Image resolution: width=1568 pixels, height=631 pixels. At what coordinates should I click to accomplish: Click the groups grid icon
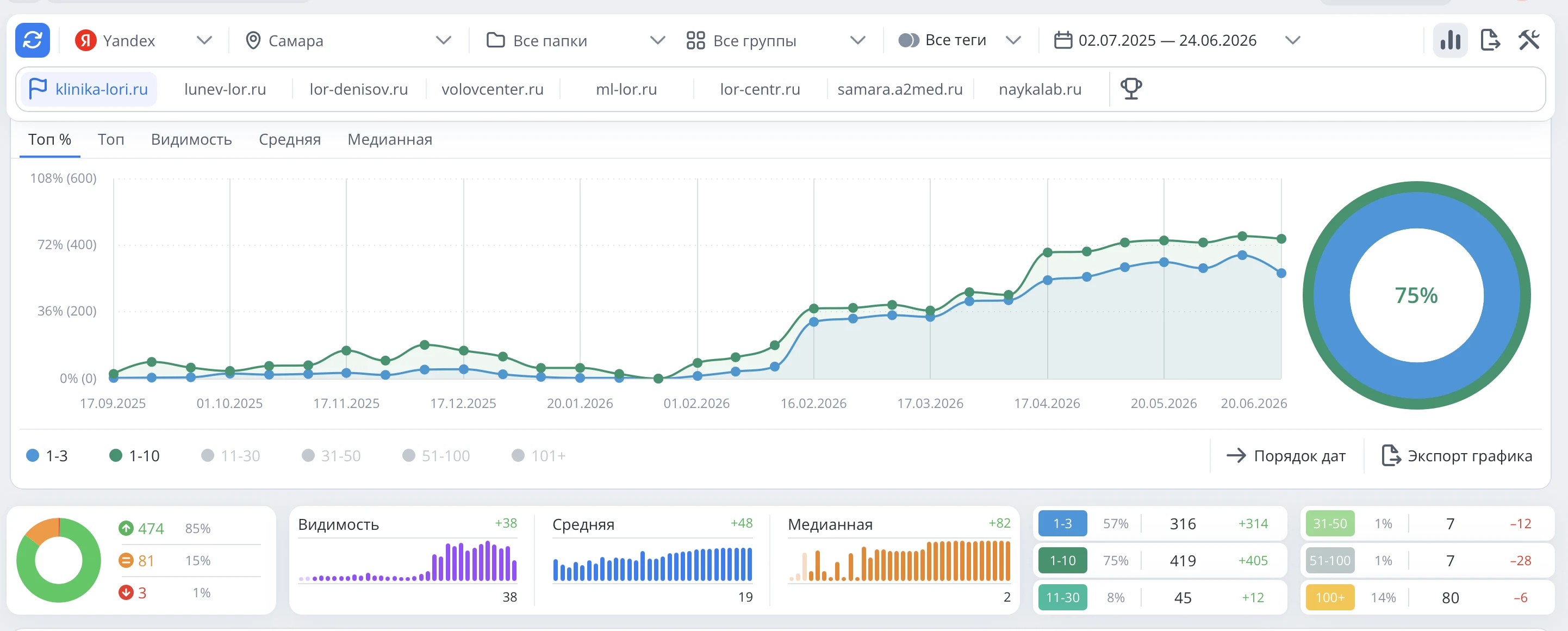[695, 40]
